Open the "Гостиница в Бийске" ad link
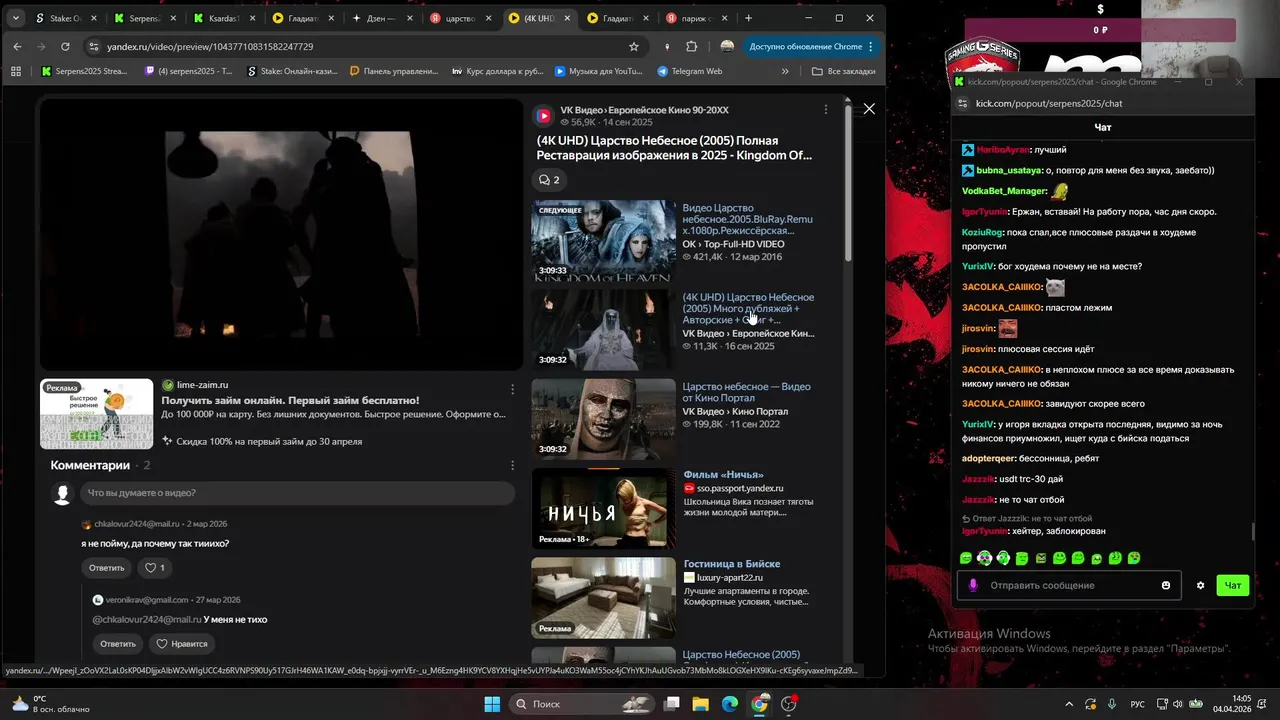This screenshot has width=1280, height=720. pos(732,564)
